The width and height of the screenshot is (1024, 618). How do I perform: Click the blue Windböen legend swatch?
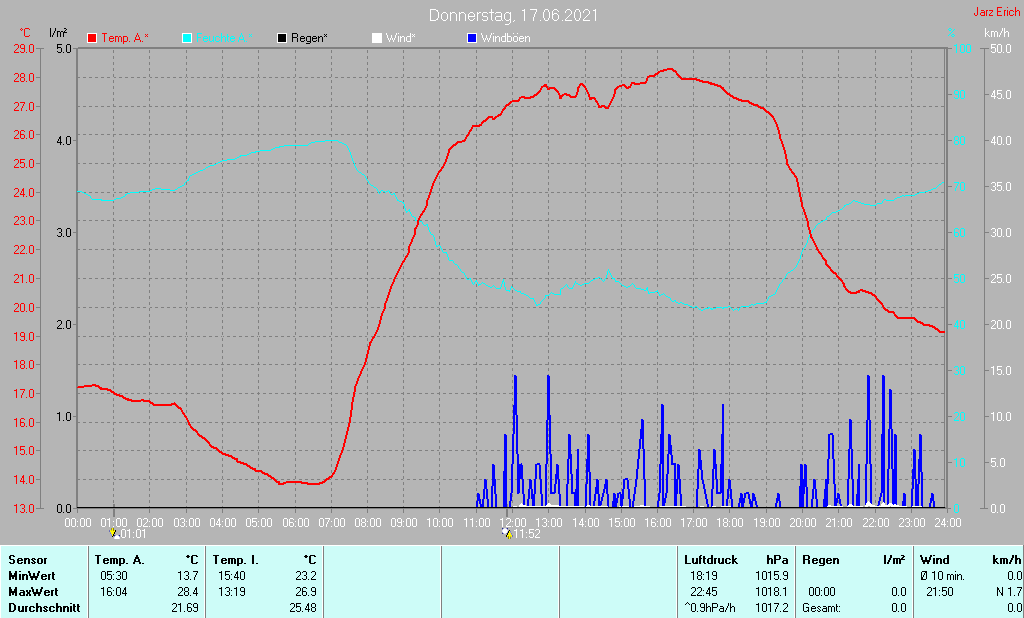(472, 38)
